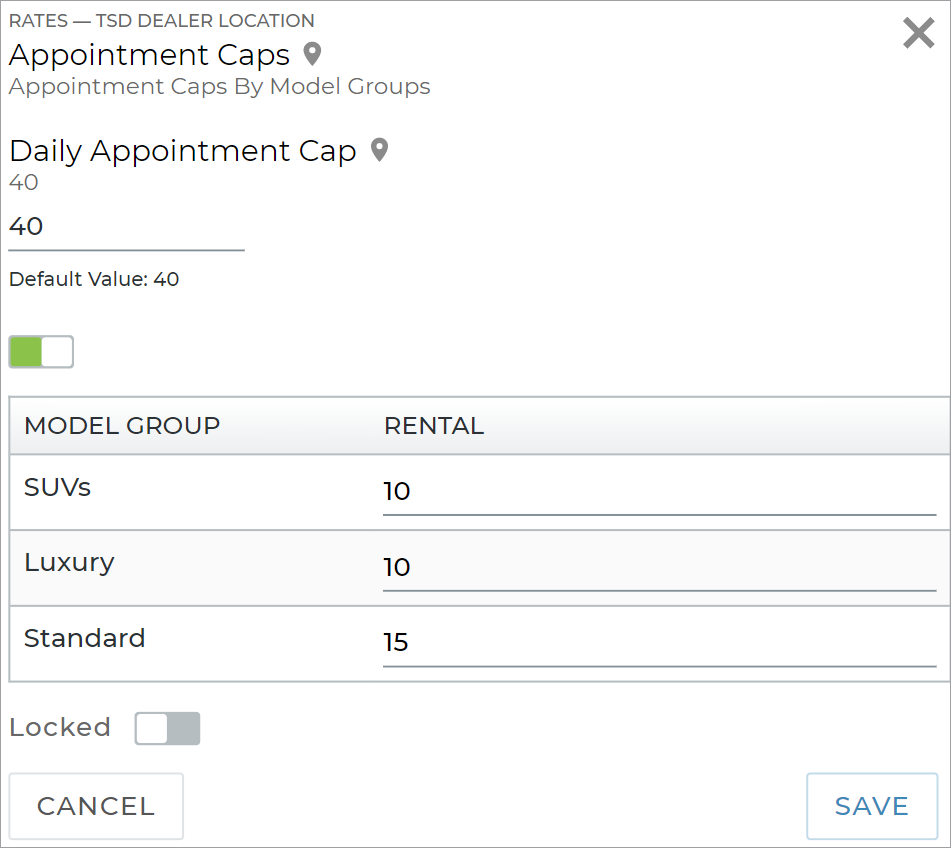Click the RENTAL column header
This screenshot has height=848, width=951.
click(x=434, y=426)
